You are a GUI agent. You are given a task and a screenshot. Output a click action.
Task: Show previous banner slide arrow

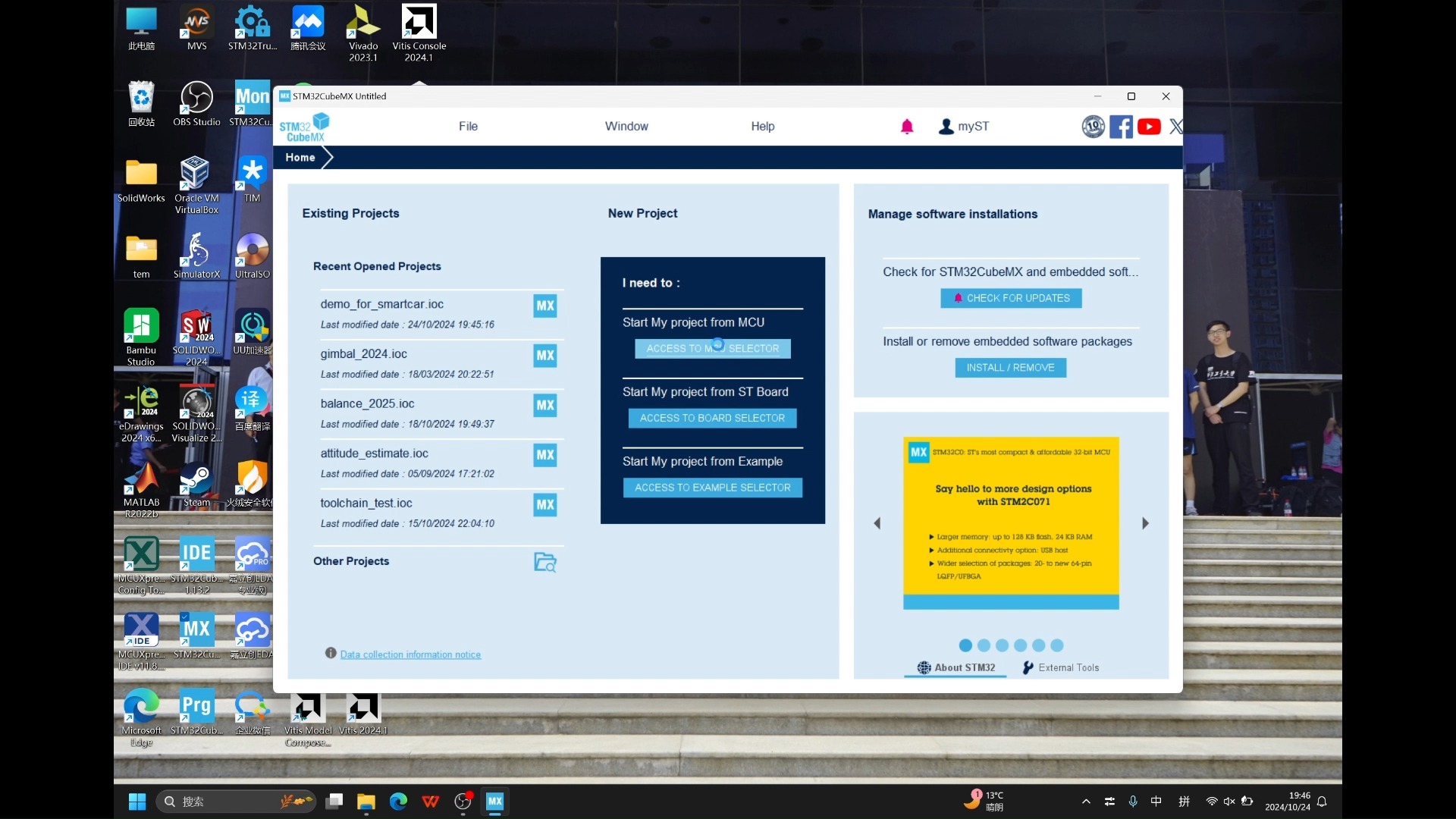pyautogui.click(x=877, y=523)
